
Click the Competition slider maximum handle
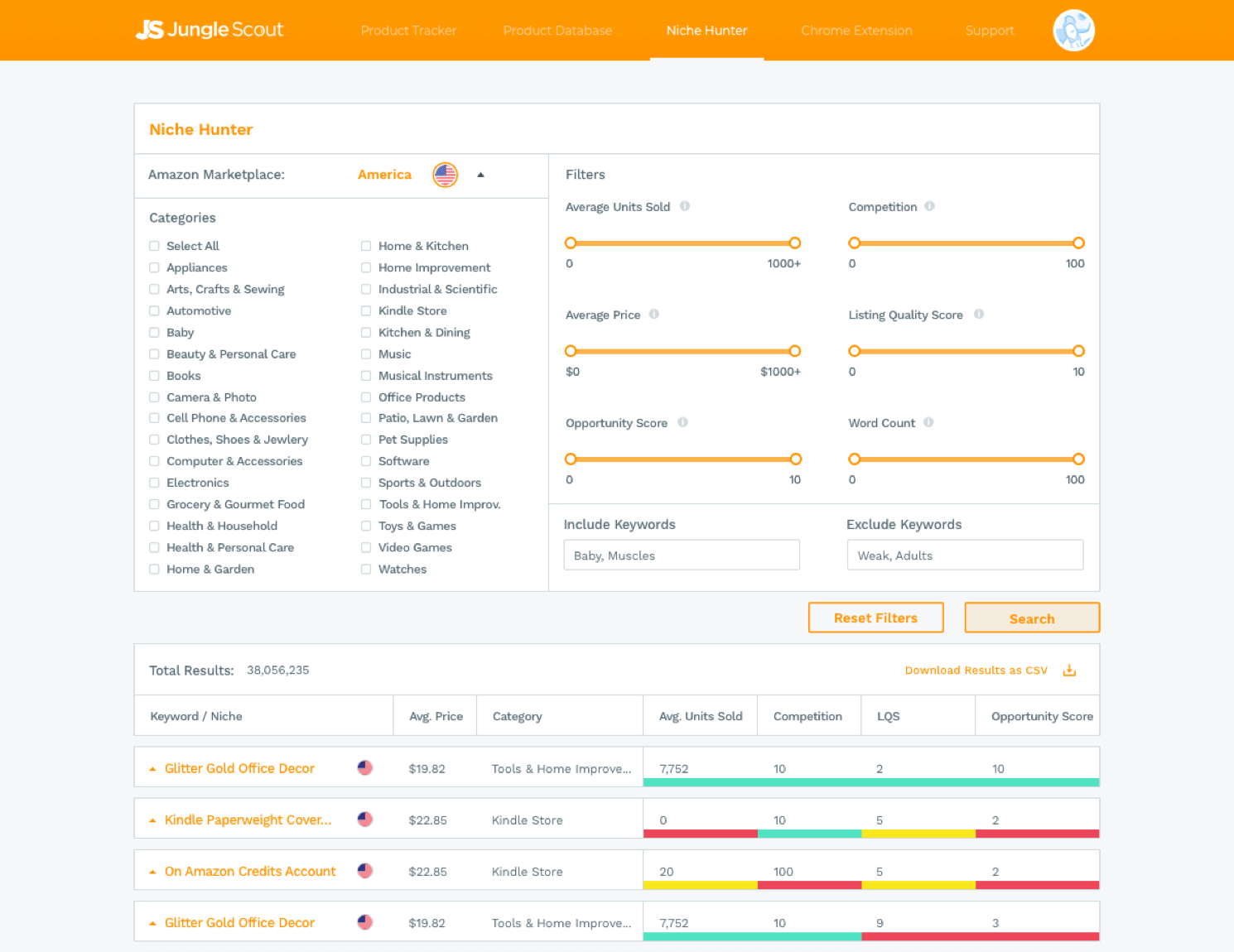tap(1078, 243)
